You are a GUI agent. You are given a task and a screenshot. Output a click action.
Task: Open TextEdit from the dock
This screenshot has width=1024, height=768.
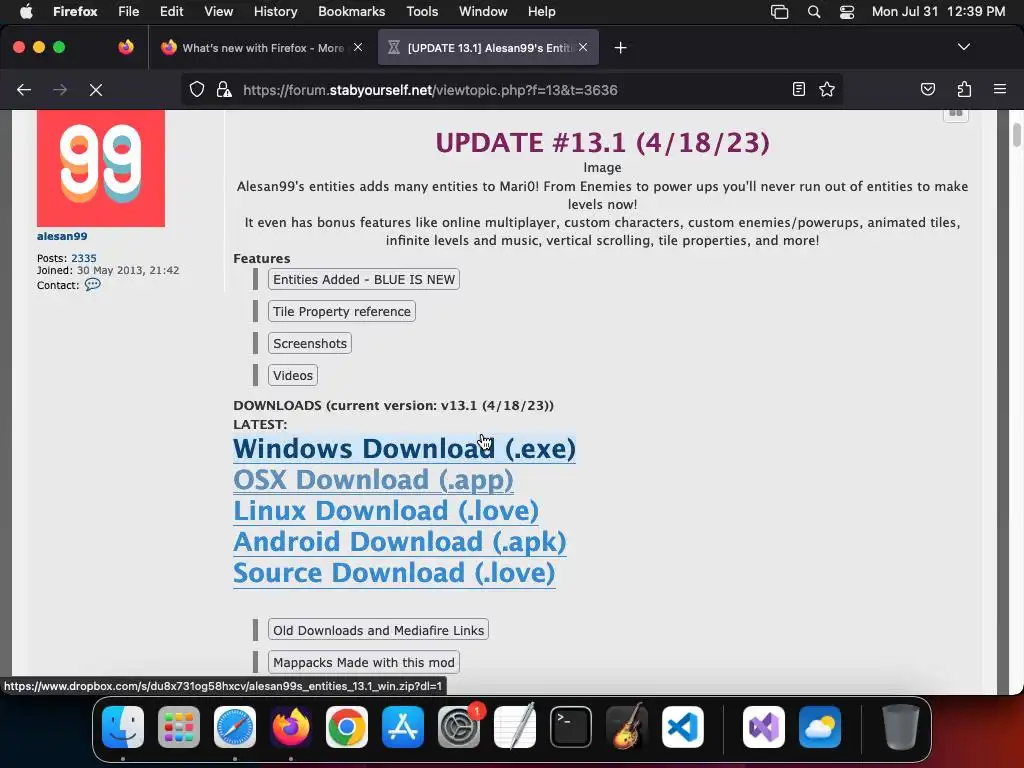pyautogui.click(x=515, y=727)
